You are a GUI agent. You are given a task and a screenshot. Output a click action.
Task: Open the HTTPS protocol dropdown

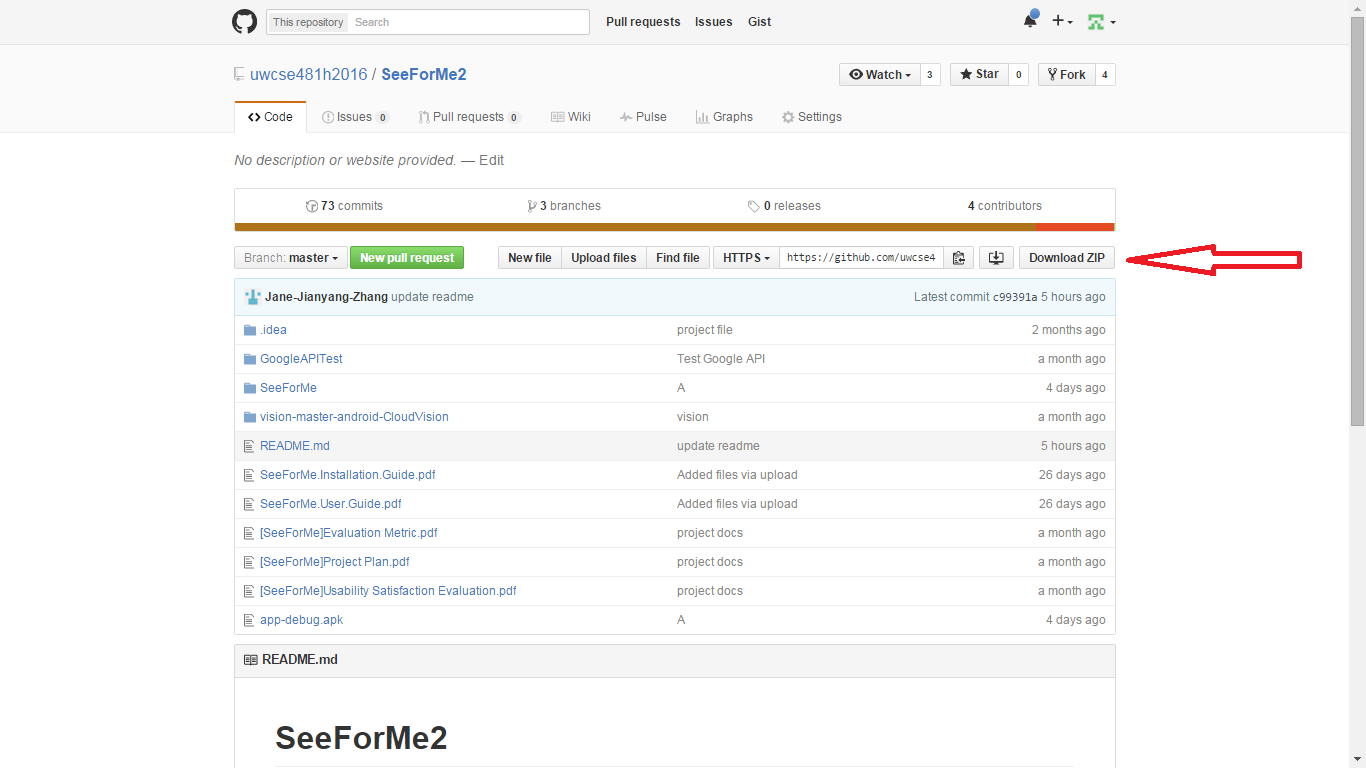(746, 258)
